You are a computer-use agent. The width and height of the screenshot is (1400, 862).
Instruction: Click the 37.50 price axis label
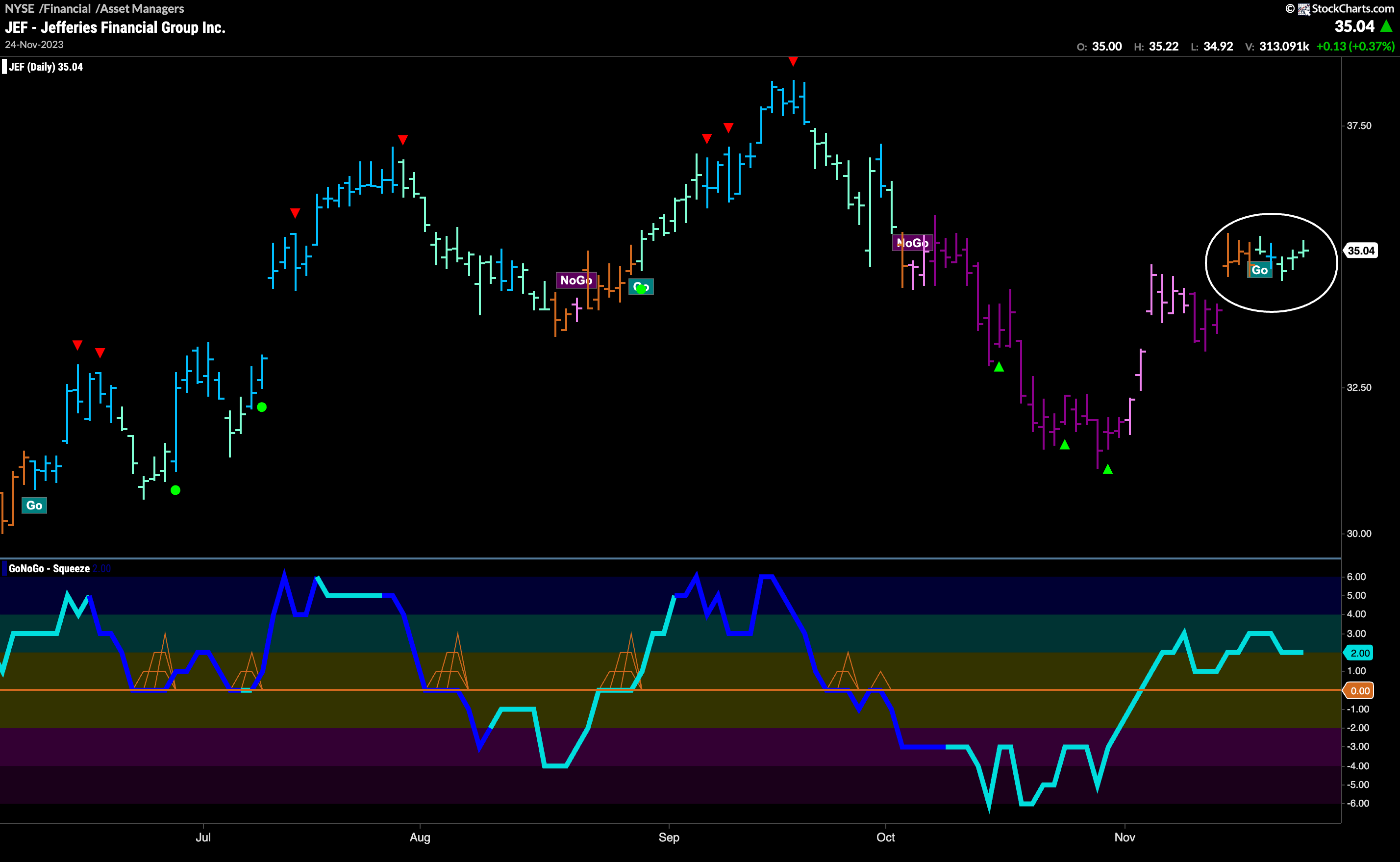1359,126
